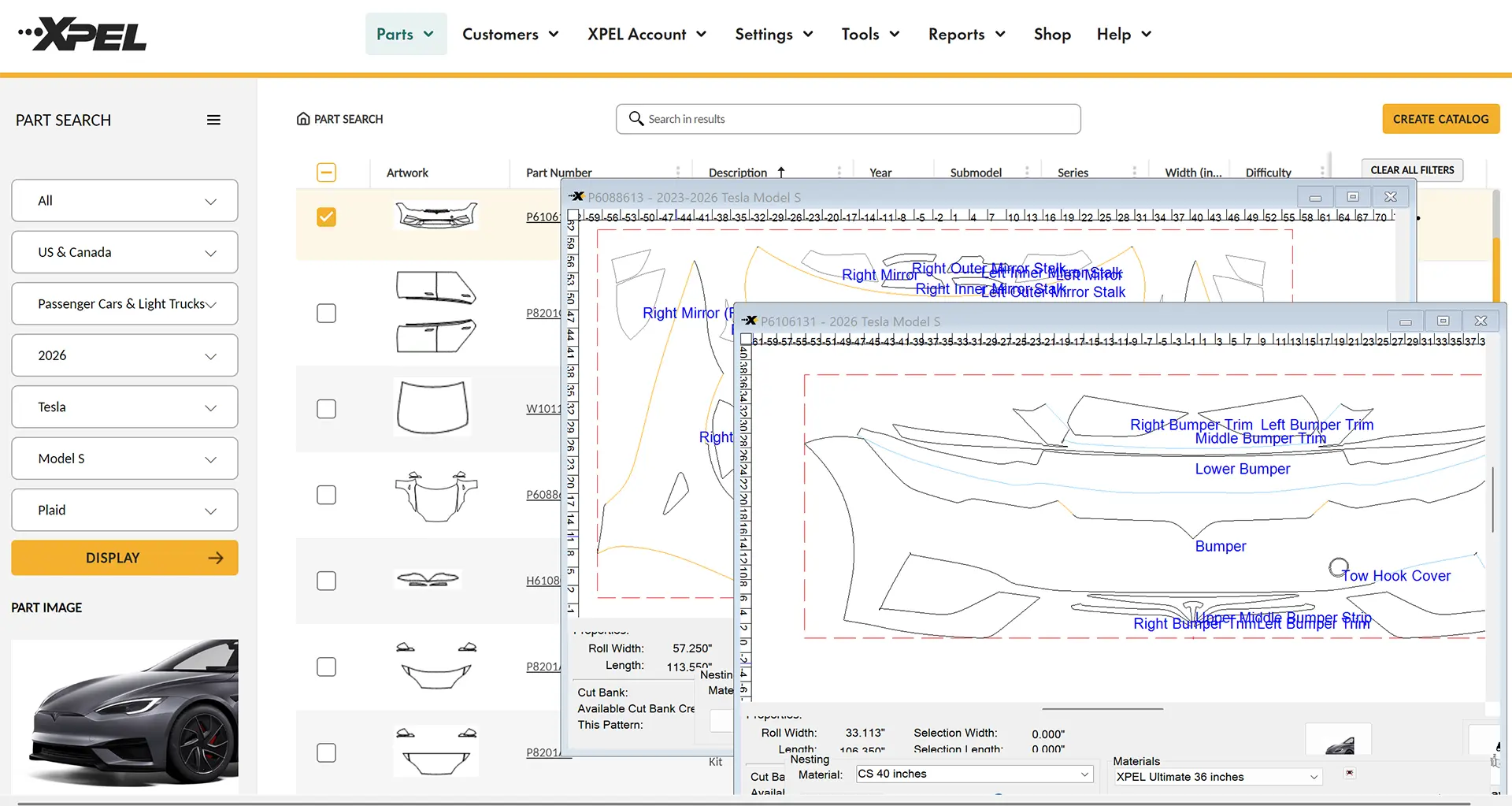Click the search magnifier icon in results bar
Screen dimensions: 1512x806
(636, 118)
